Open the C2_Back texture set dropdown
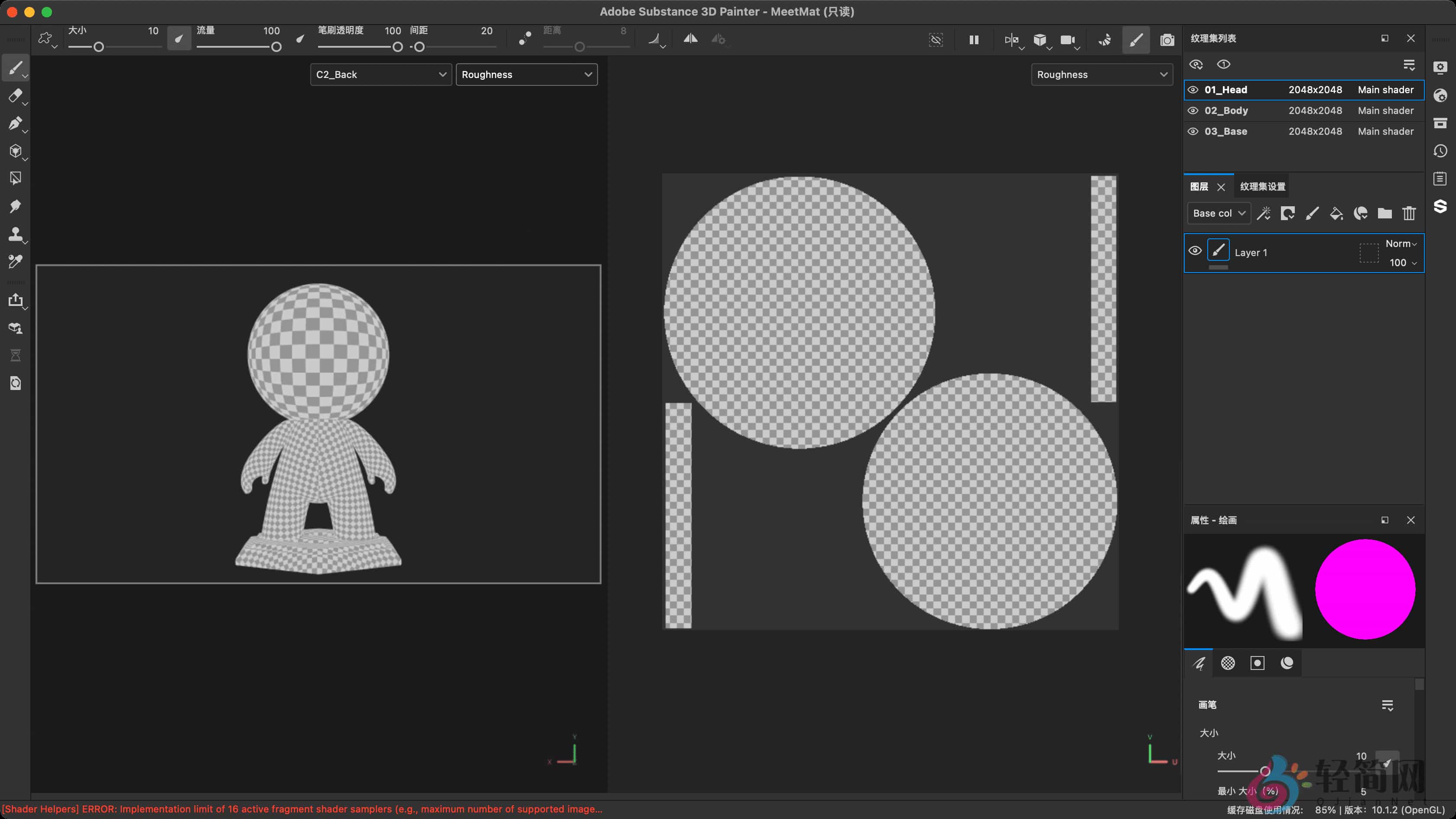Image resolution: width=1456 pixels, height=819 pixels. (x=380, y=74)
